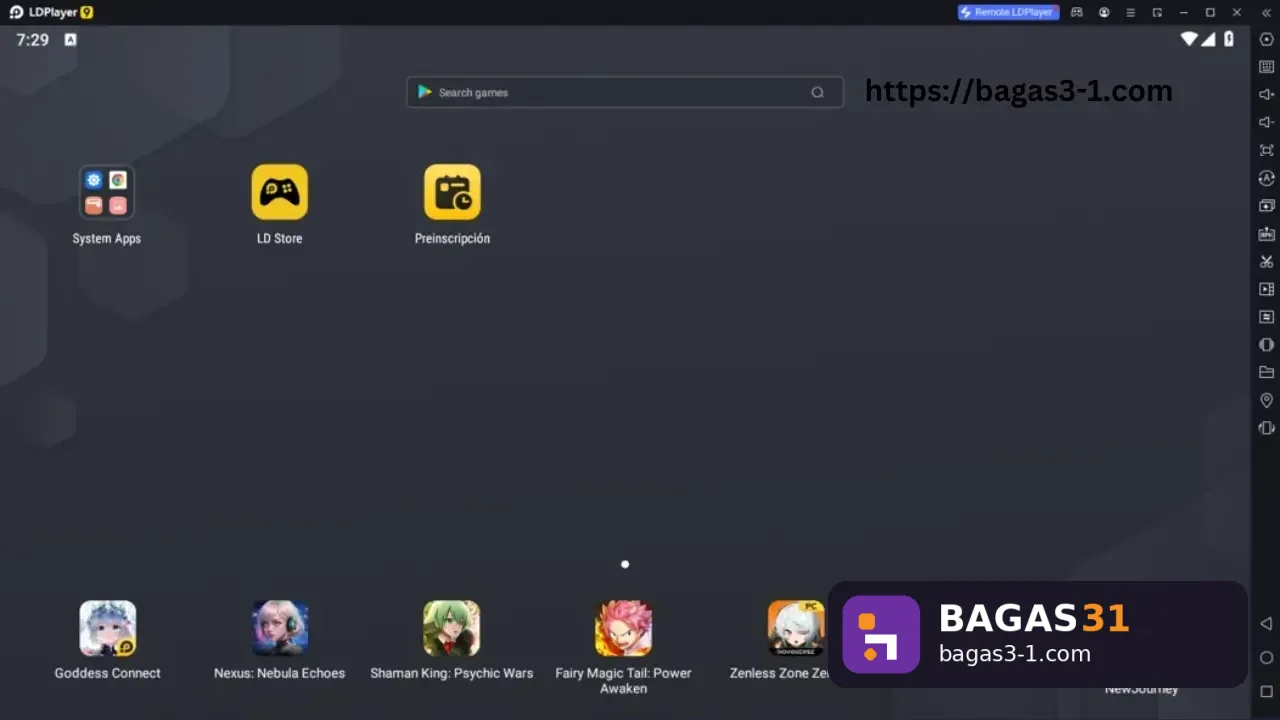Viewport: 1280px width, 720px height.
Task: Open the shared folder icon
Action: click(1266, 372)
